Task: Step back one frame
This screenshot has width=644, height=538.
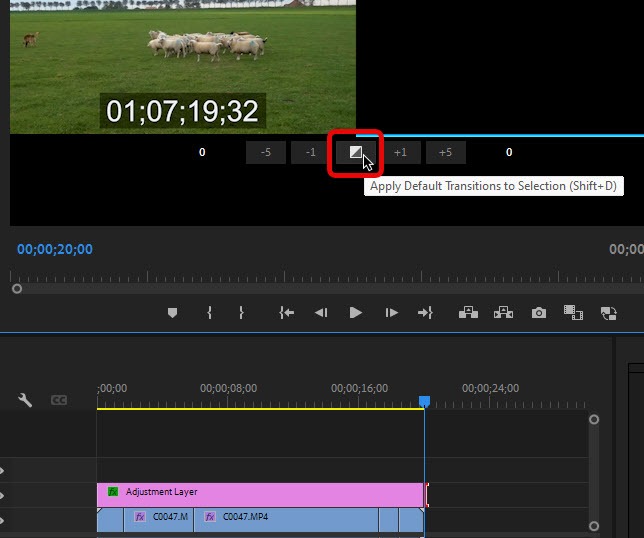Action: tap(321, 313)
